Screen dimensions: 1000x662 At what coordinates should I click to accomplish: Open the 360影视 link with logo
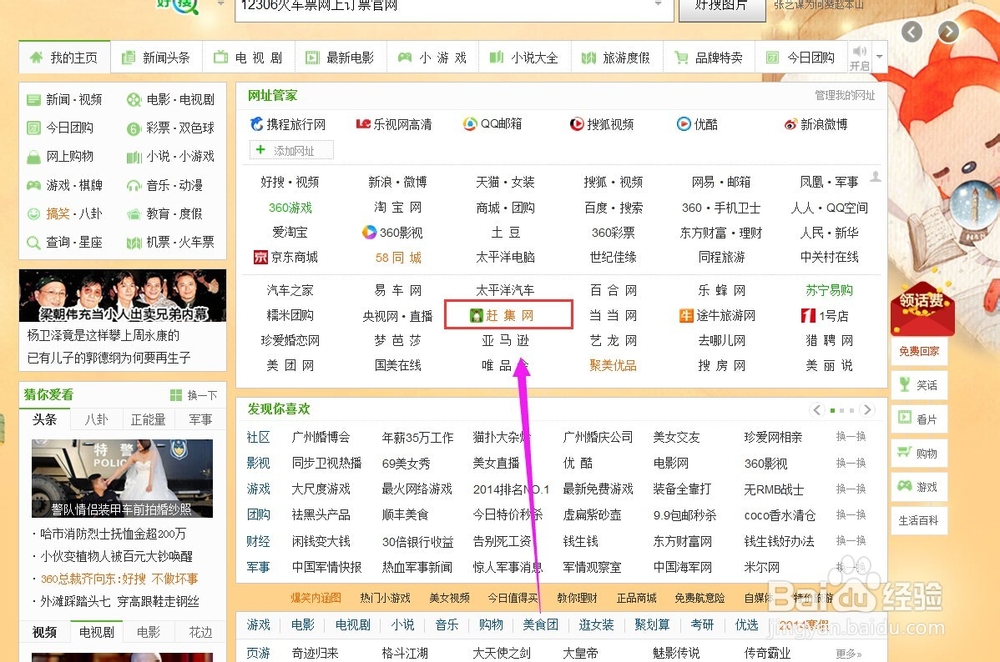(x=392, y=233)
